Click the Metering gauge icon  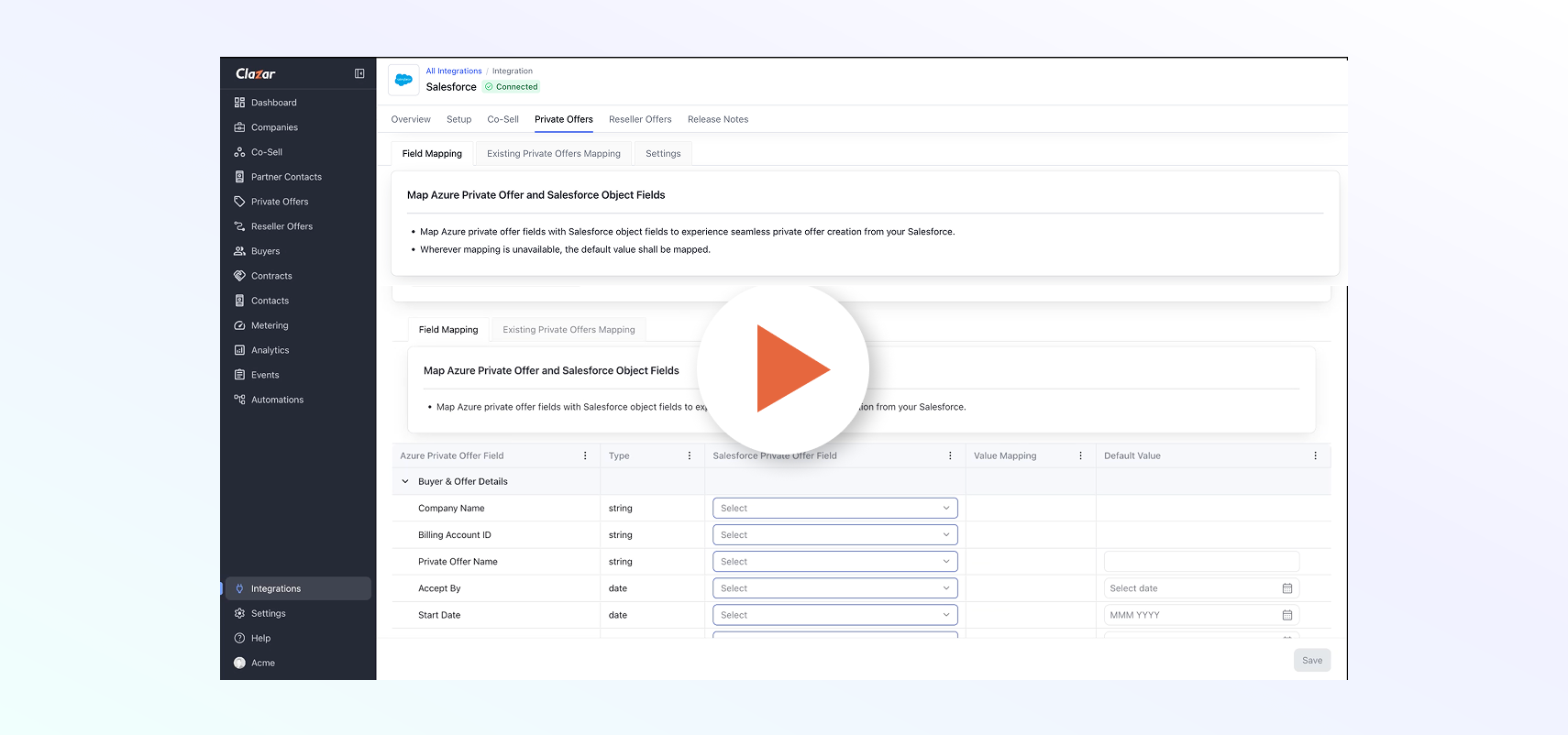[x=239, y=325]
